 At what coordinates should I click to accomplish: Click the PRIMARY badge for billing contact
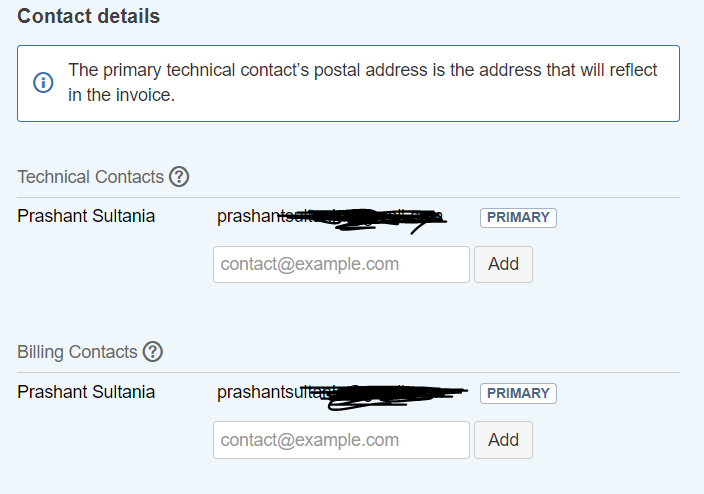point(518,393)
